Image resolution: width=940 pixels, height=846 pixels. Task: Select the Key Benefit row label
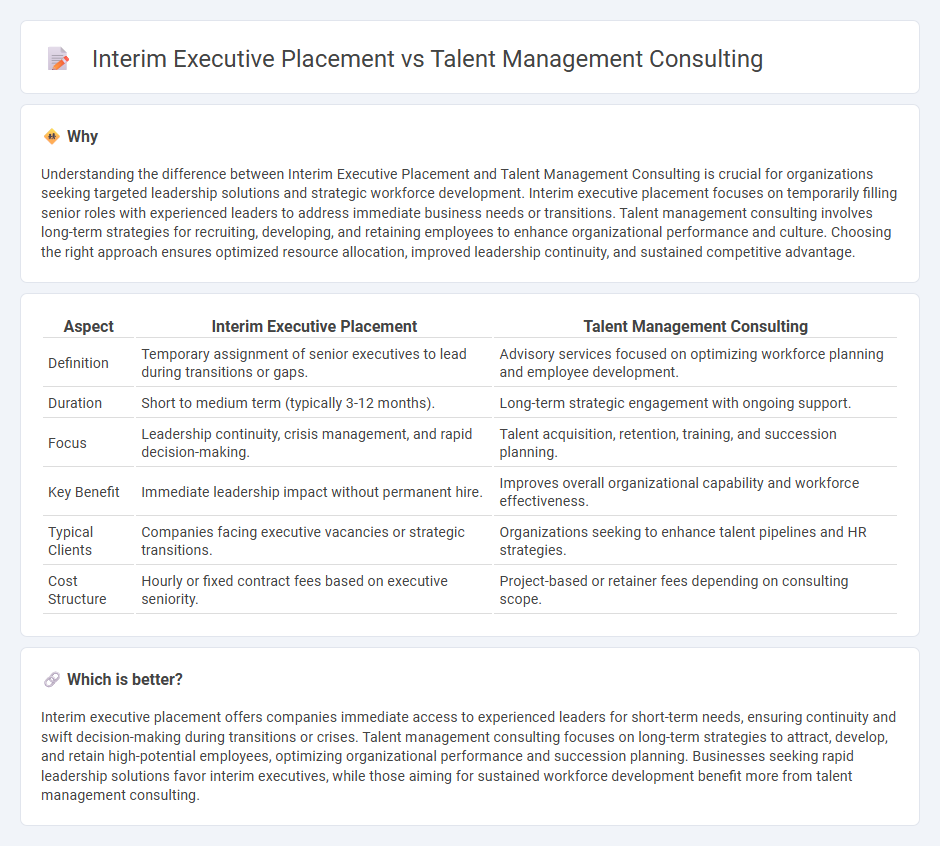84,492
